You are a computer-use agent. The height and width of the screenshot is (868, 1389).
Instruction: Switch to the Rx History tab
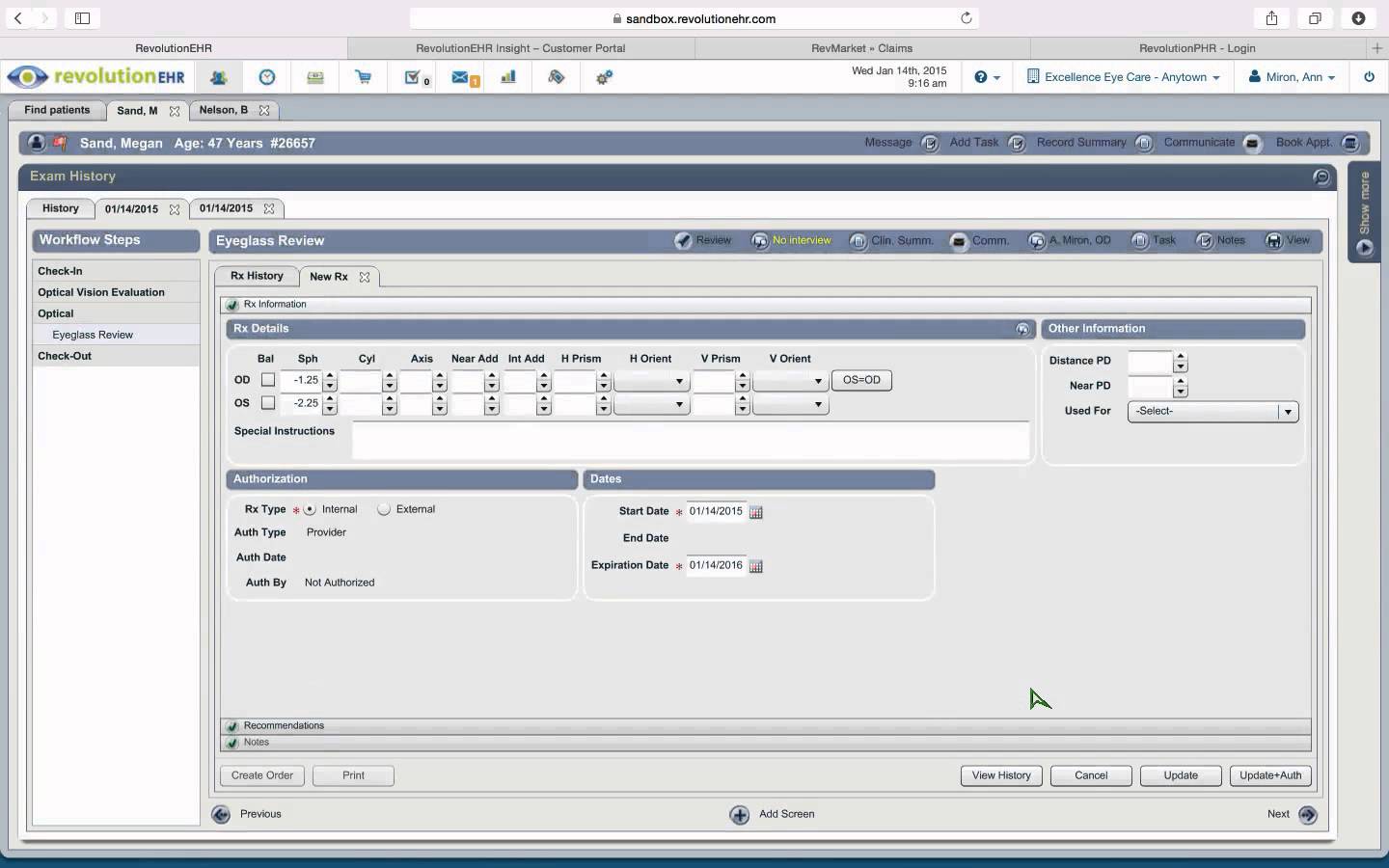coord(256,277)
